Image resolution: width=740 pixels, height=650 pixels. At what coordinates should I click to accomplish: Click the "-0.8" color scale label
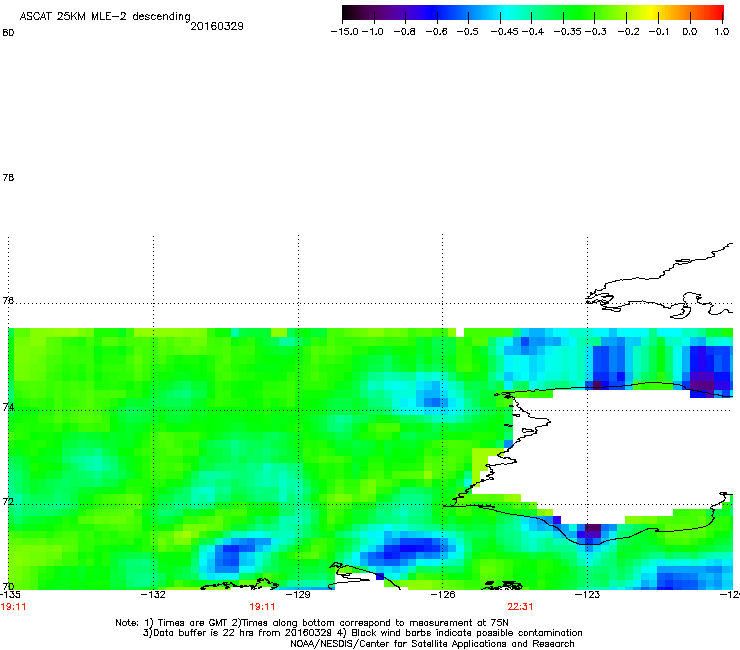(404, 32)
